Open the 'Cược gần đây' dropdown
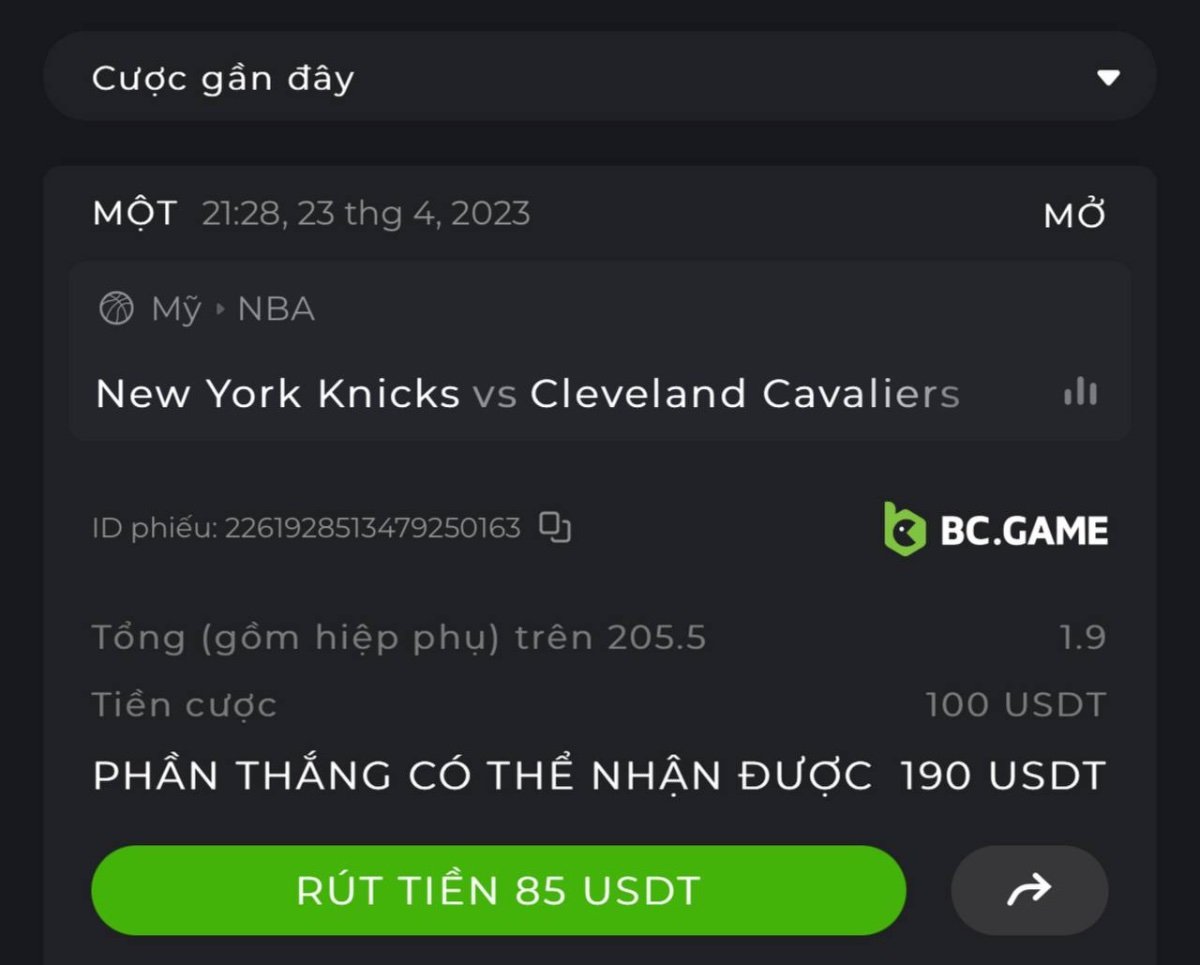 click(x=600, y=77)
